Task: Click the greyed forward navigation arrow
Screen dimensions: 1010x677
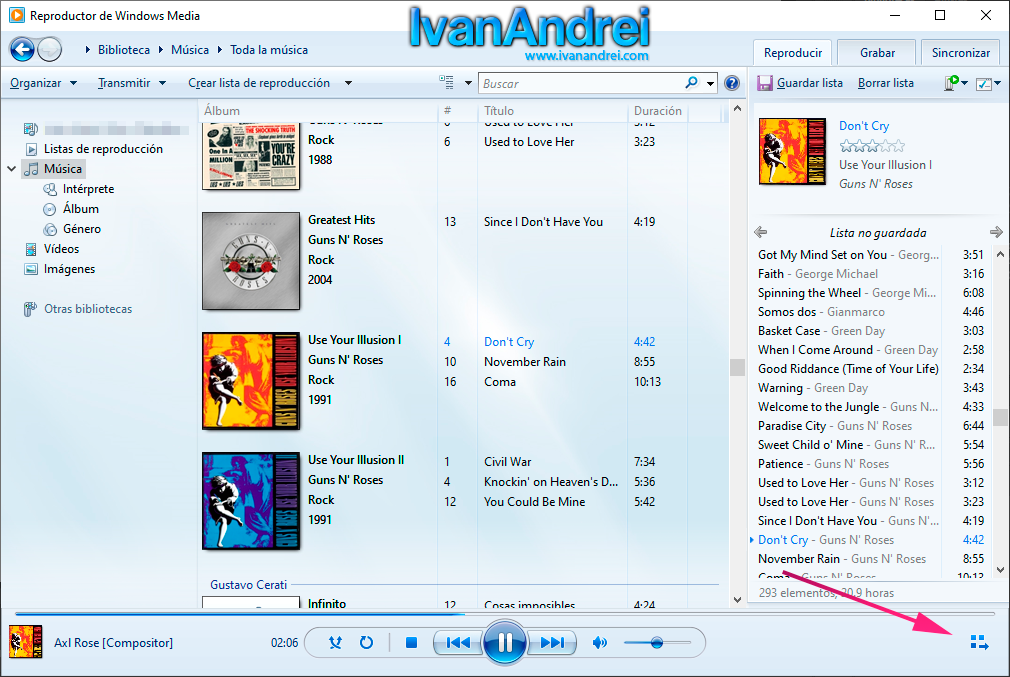Action: pyautogui.click(x=50, y=50)
